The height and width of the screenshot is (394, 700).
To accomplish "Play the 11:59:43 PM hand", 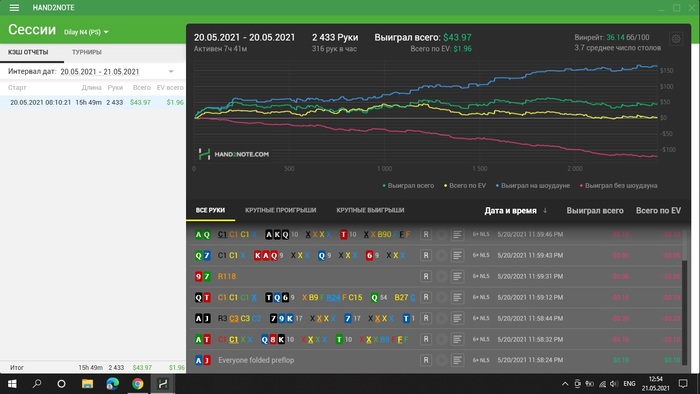I will point(442,255).
